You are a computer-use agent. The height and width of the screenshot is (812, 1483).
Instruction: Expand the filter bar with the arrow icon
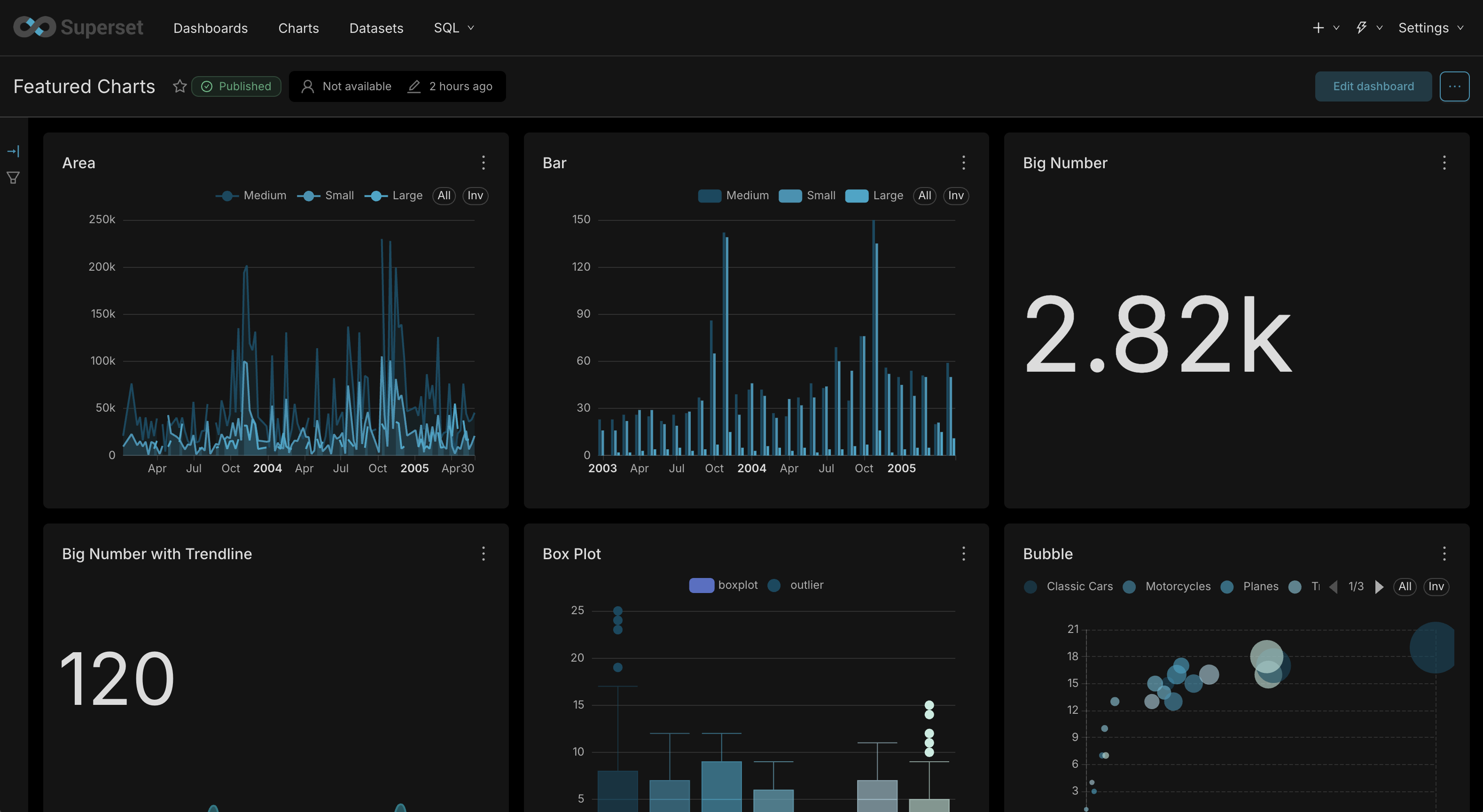point(13,151)
